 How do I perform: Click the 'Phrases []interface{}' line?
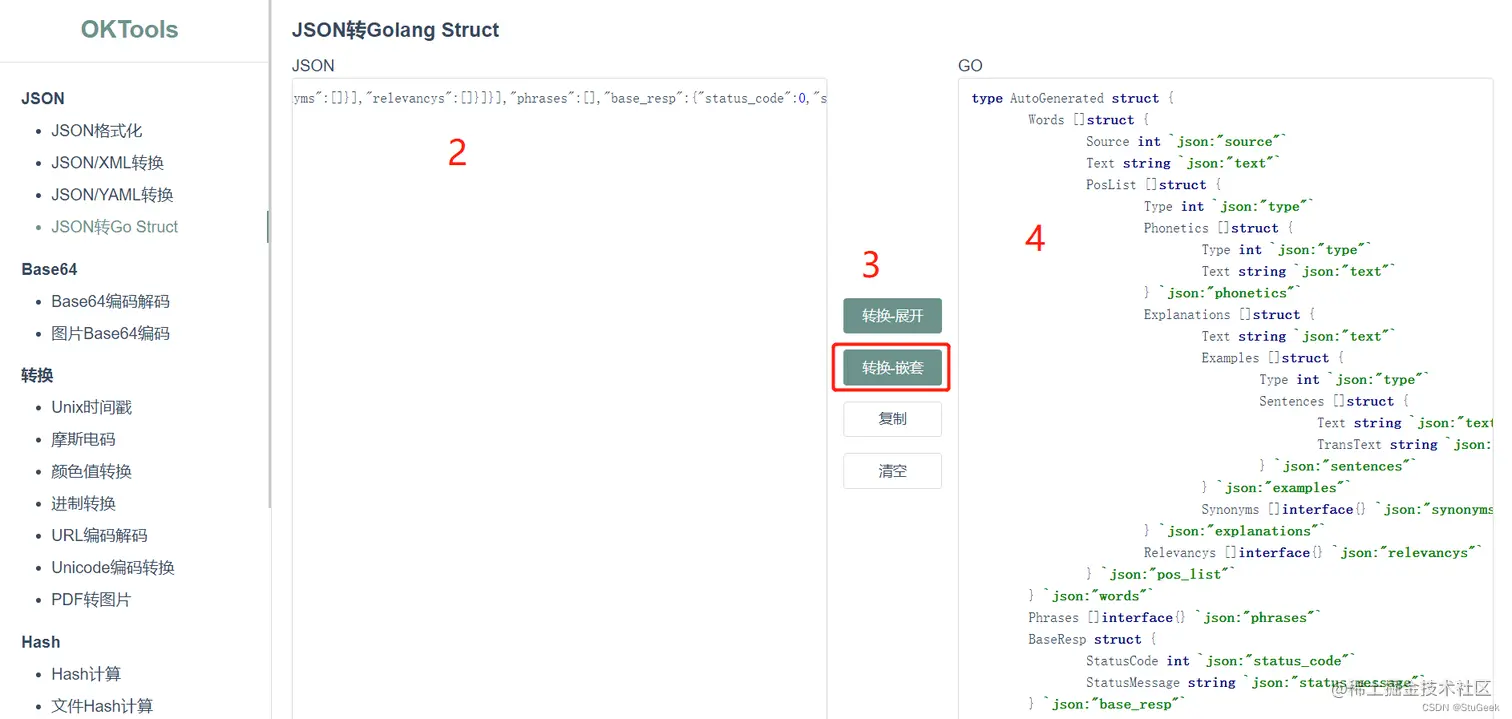(x=1175, y=618)
